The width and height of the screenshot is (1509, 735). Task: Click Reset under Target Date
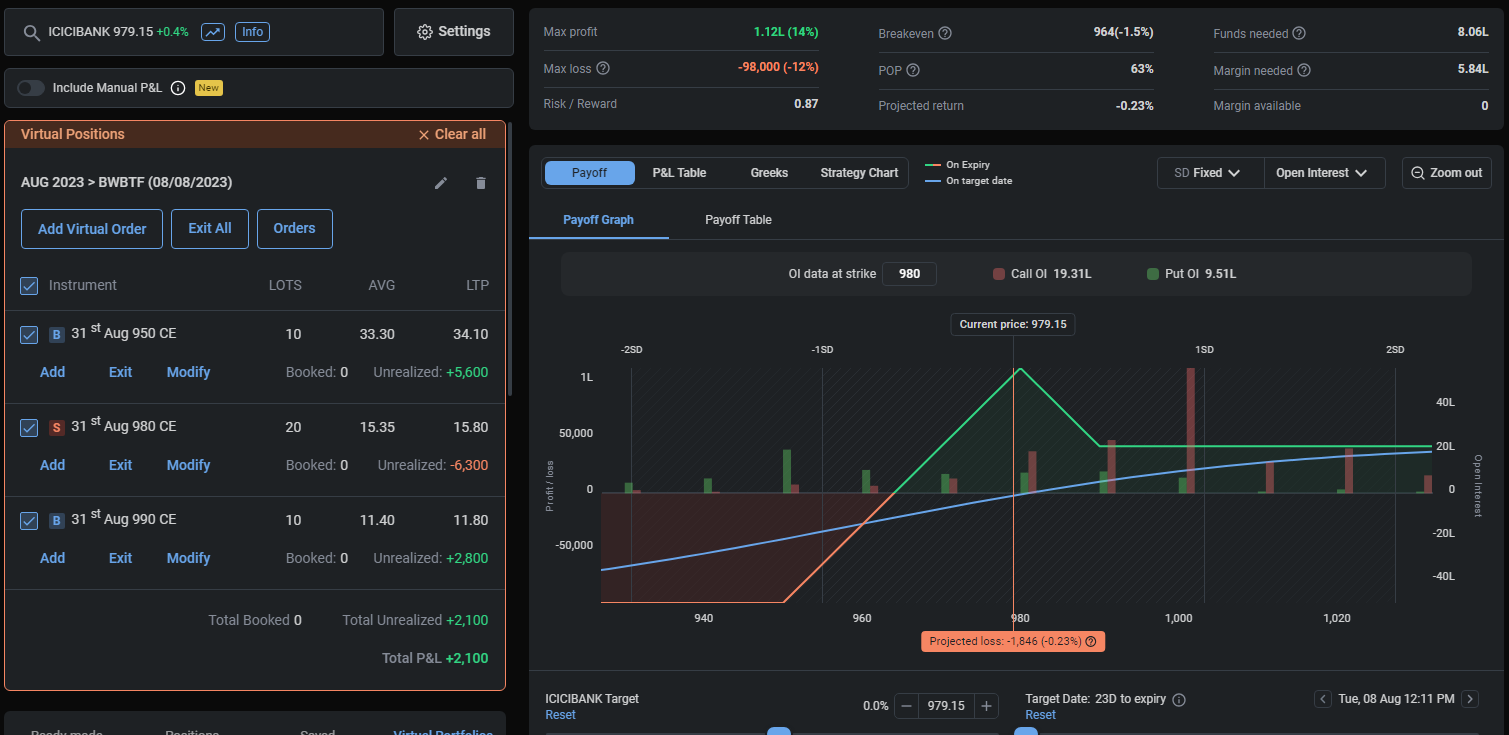(x=1040, y=715)
